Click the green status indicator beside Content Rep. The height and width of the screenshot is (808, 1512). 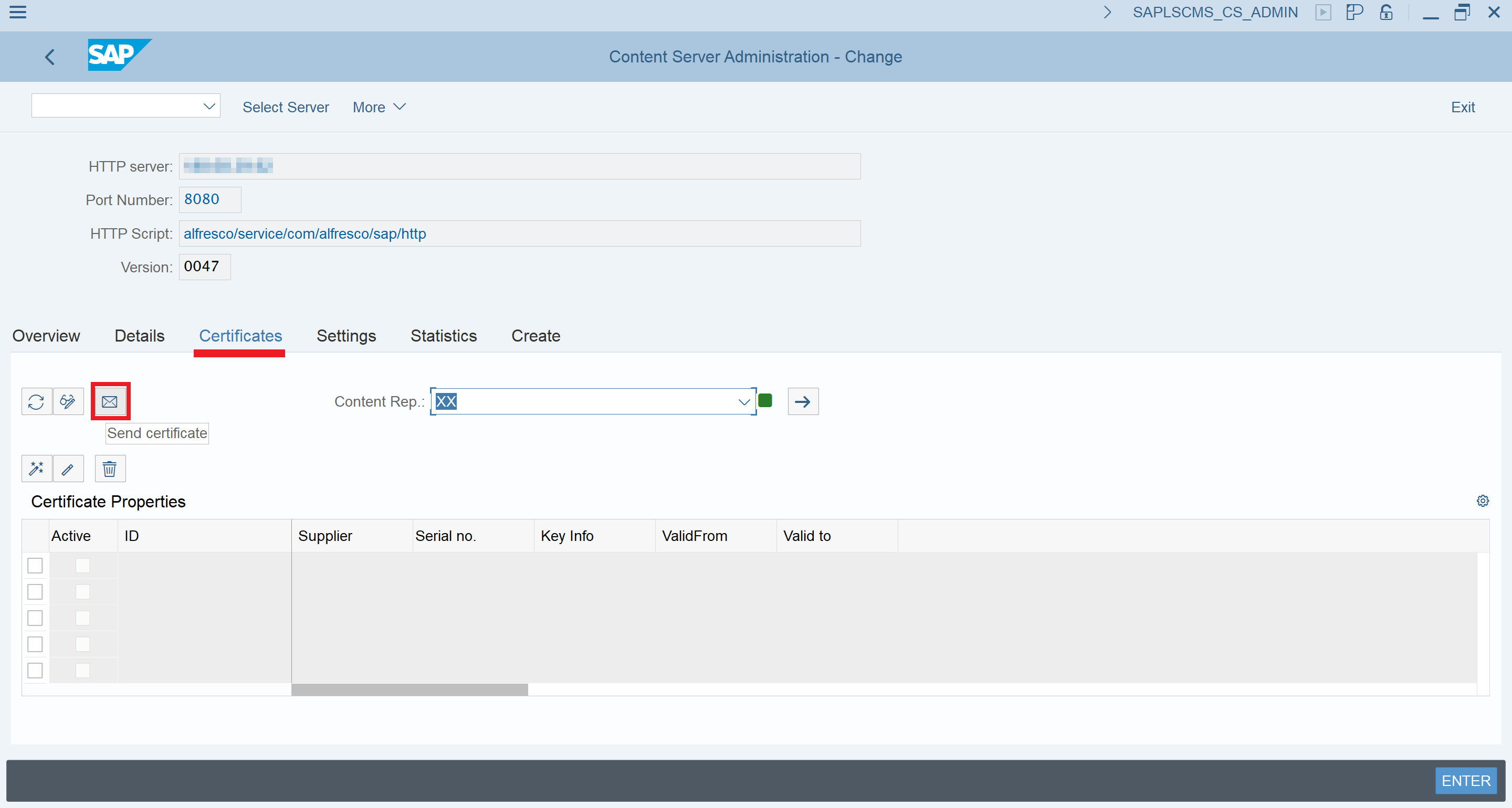(x=765, y=400)
